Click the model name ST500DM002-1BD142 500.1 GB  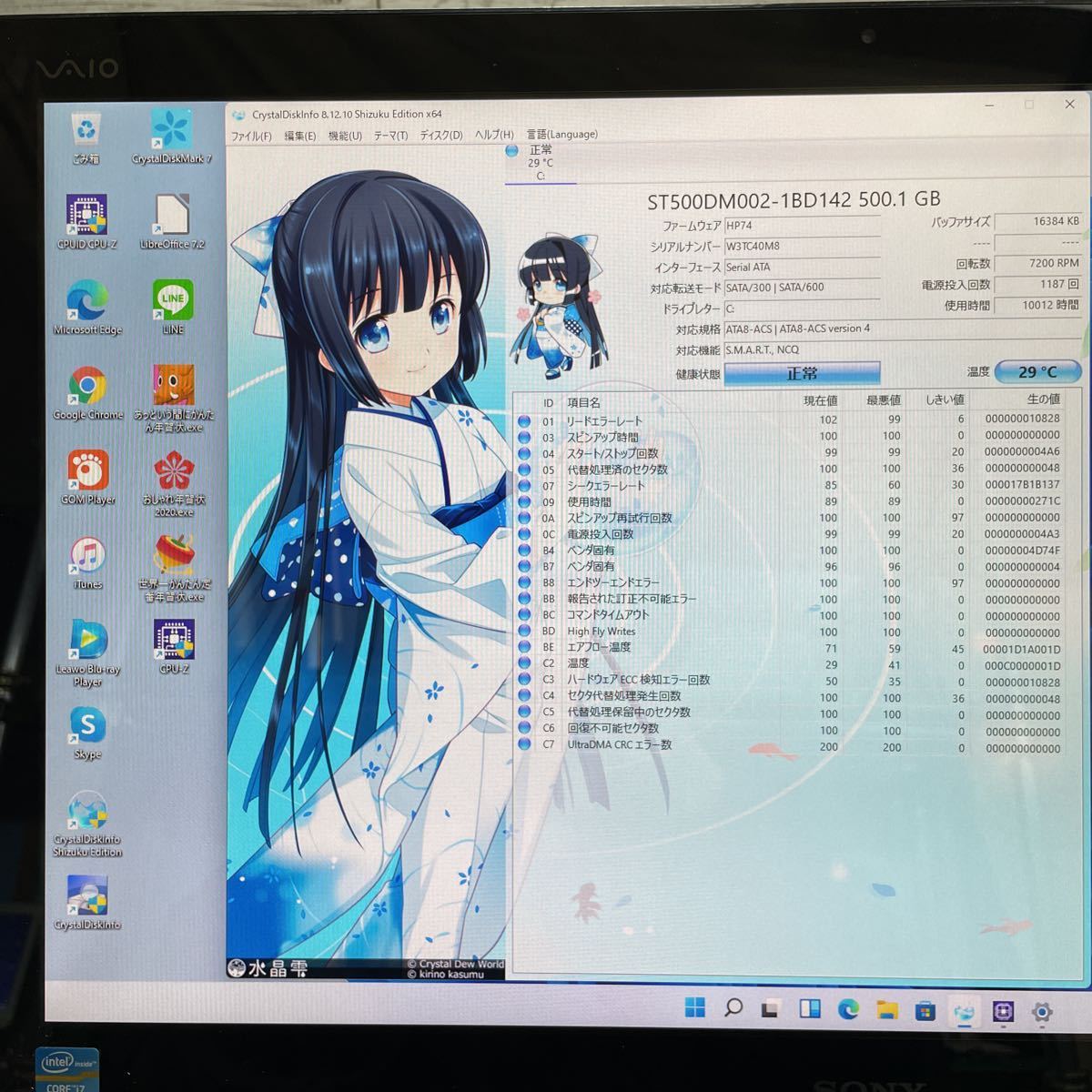(x=794, y=200)
